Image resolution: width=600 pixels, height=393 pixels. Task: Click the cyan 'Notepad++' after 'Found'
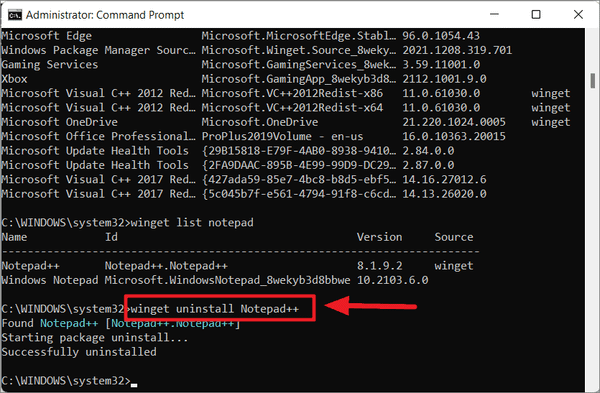tap(69, 323)
